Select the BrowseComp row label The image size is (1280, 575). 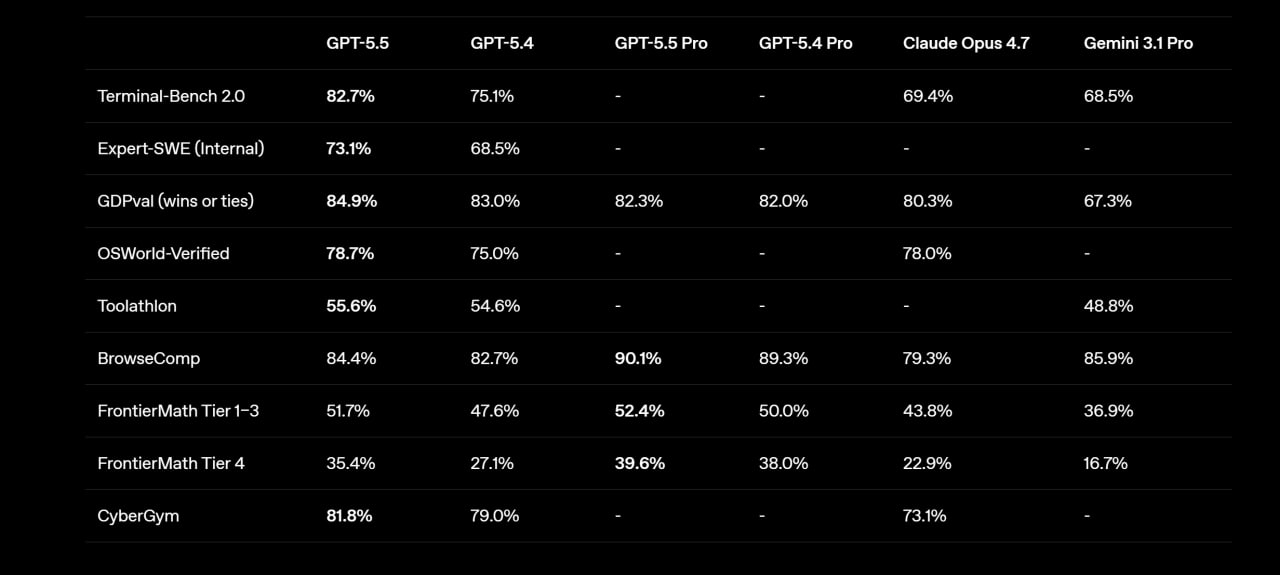(x=142, y=358)
